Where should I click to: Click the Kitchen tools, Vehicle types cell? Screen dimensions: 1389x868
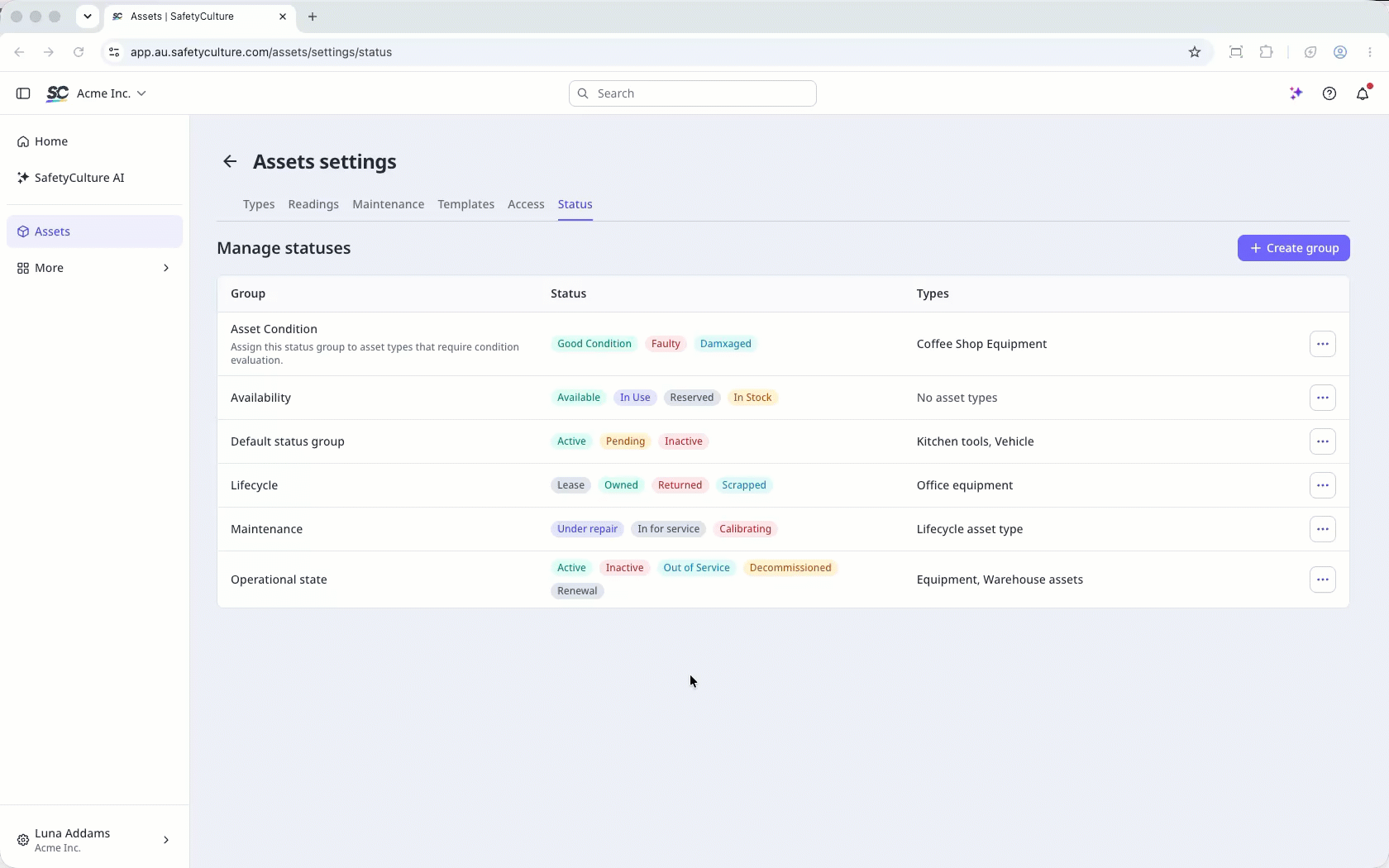pyautogui.click(x=975, y=441)
